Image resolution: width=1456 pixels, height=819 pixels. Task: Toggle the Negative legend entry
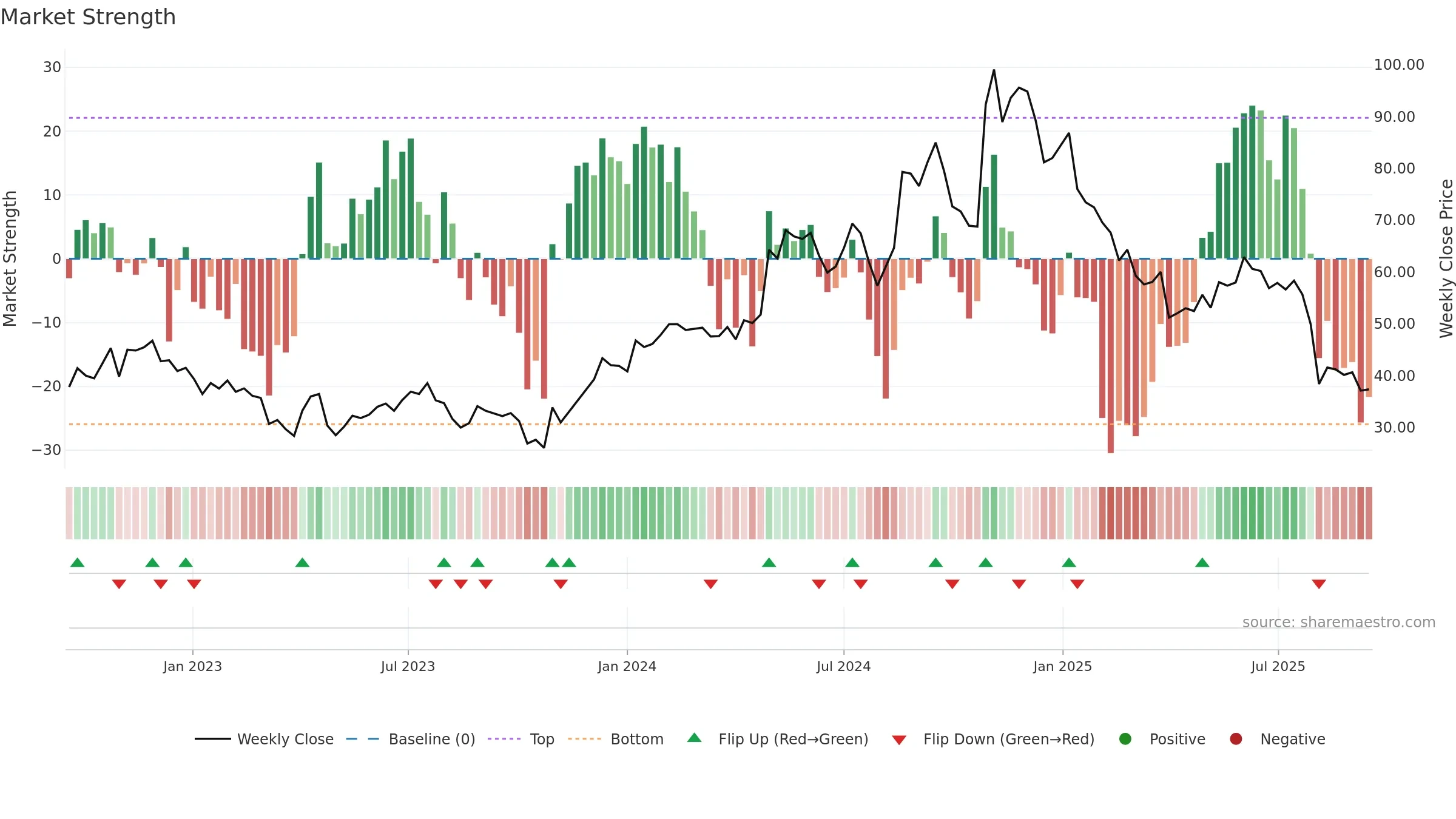point(1277,739)
